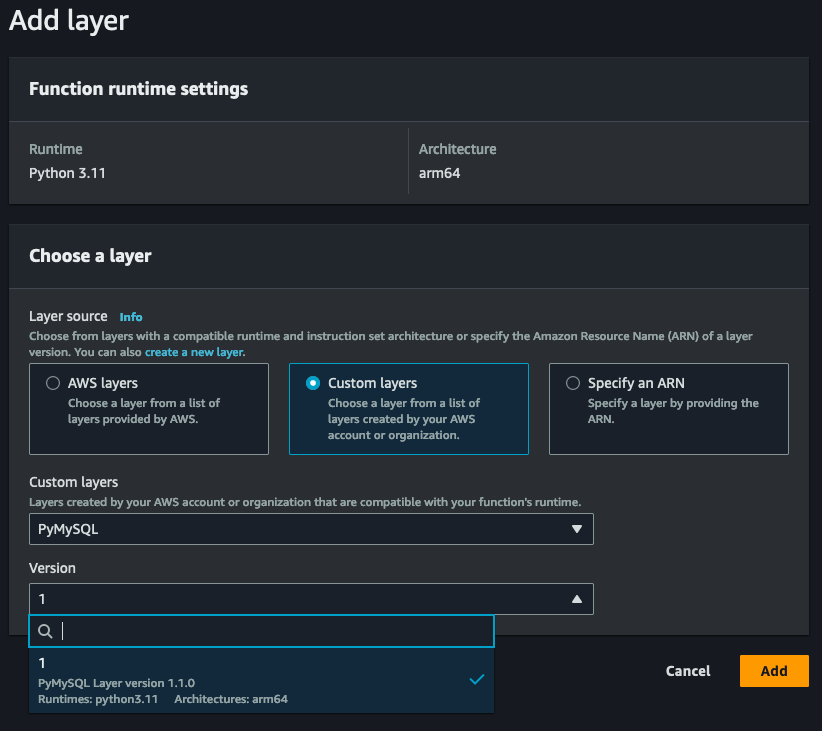Open the Version dropdown showing 1

pos(311,598)
